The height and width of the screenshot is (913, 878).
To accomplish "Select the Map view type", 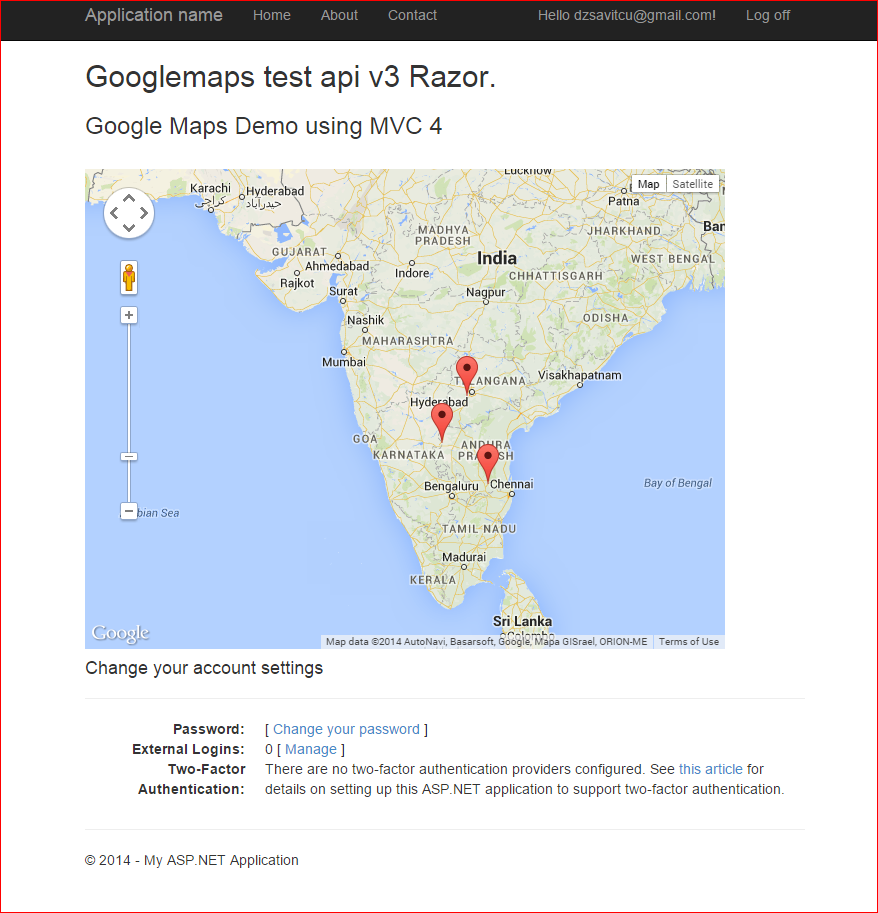I will point(648,184).
